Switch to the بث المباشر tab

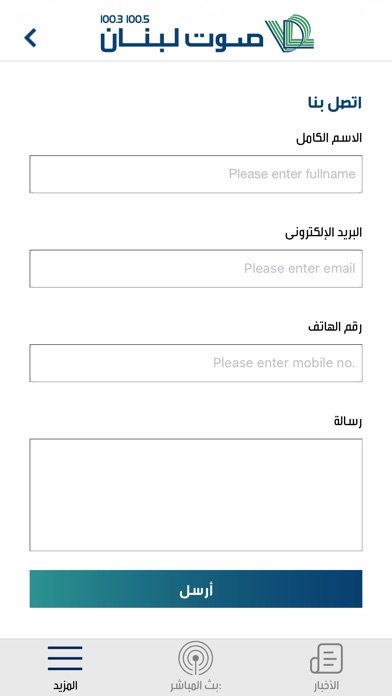[196, 686]
